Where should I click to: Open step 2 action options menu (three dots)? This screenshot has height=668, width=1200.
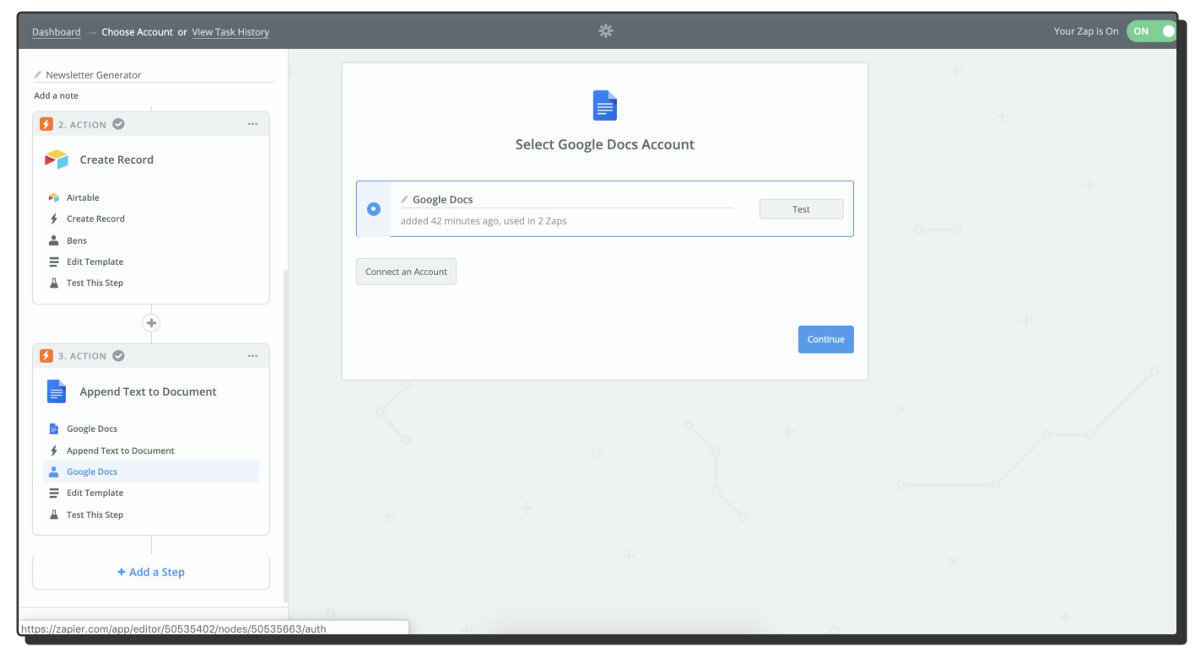pos(253,125)
